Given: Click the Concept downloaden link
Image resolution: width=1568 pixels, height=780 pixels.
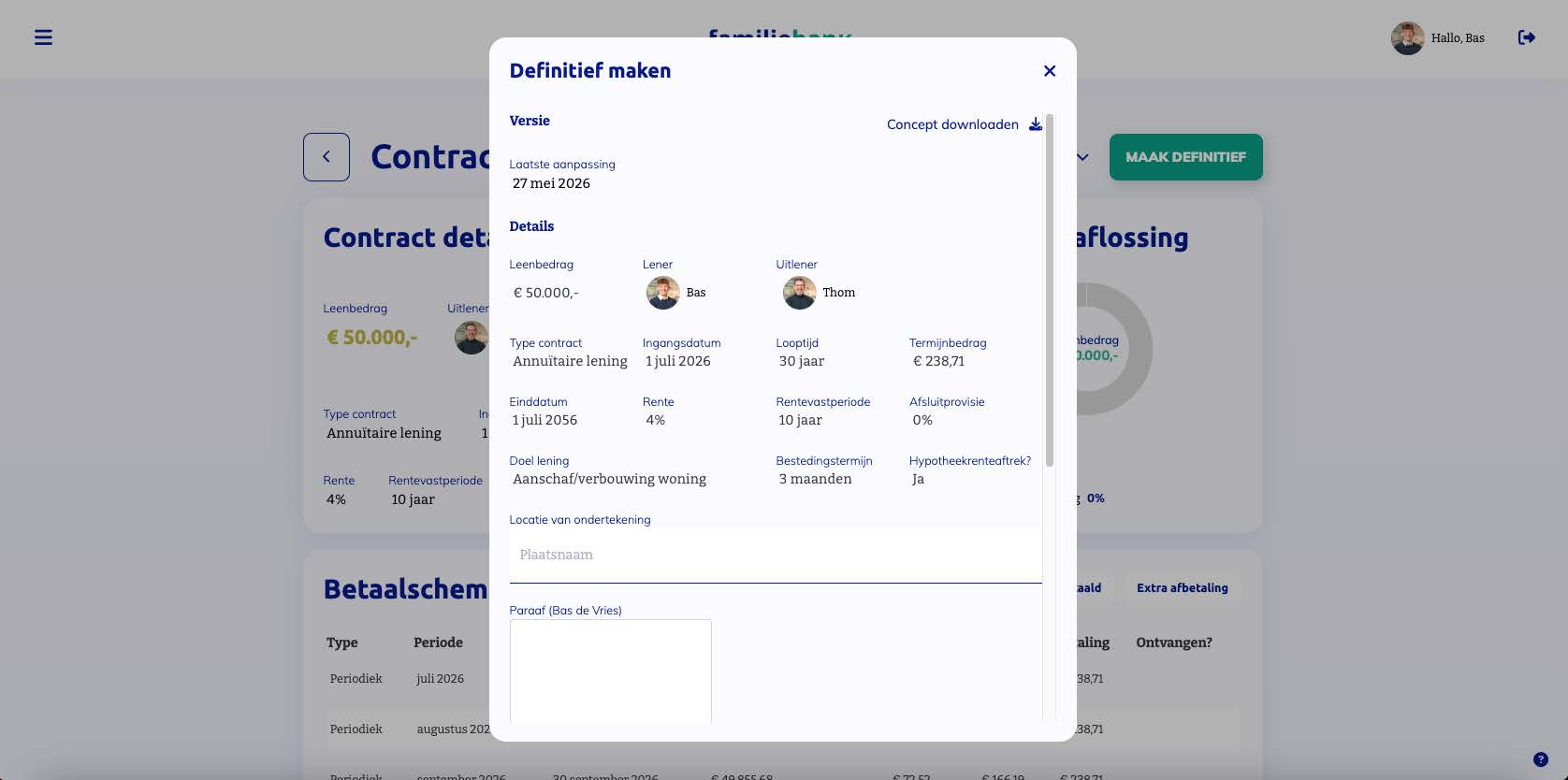Looking at the screenshot, I should (952, 124).
